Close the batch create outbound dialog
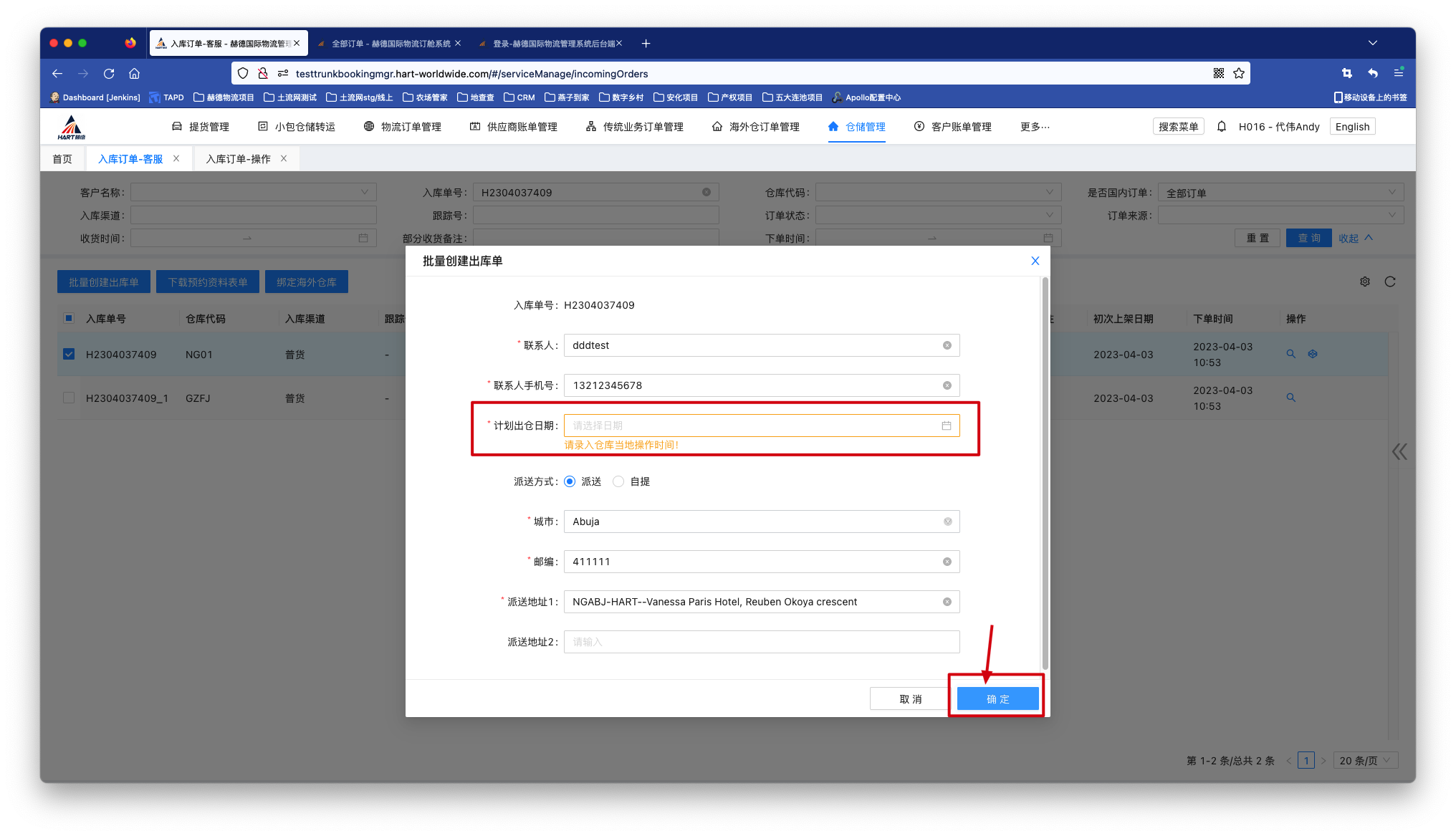 [x=1035, y=261]
